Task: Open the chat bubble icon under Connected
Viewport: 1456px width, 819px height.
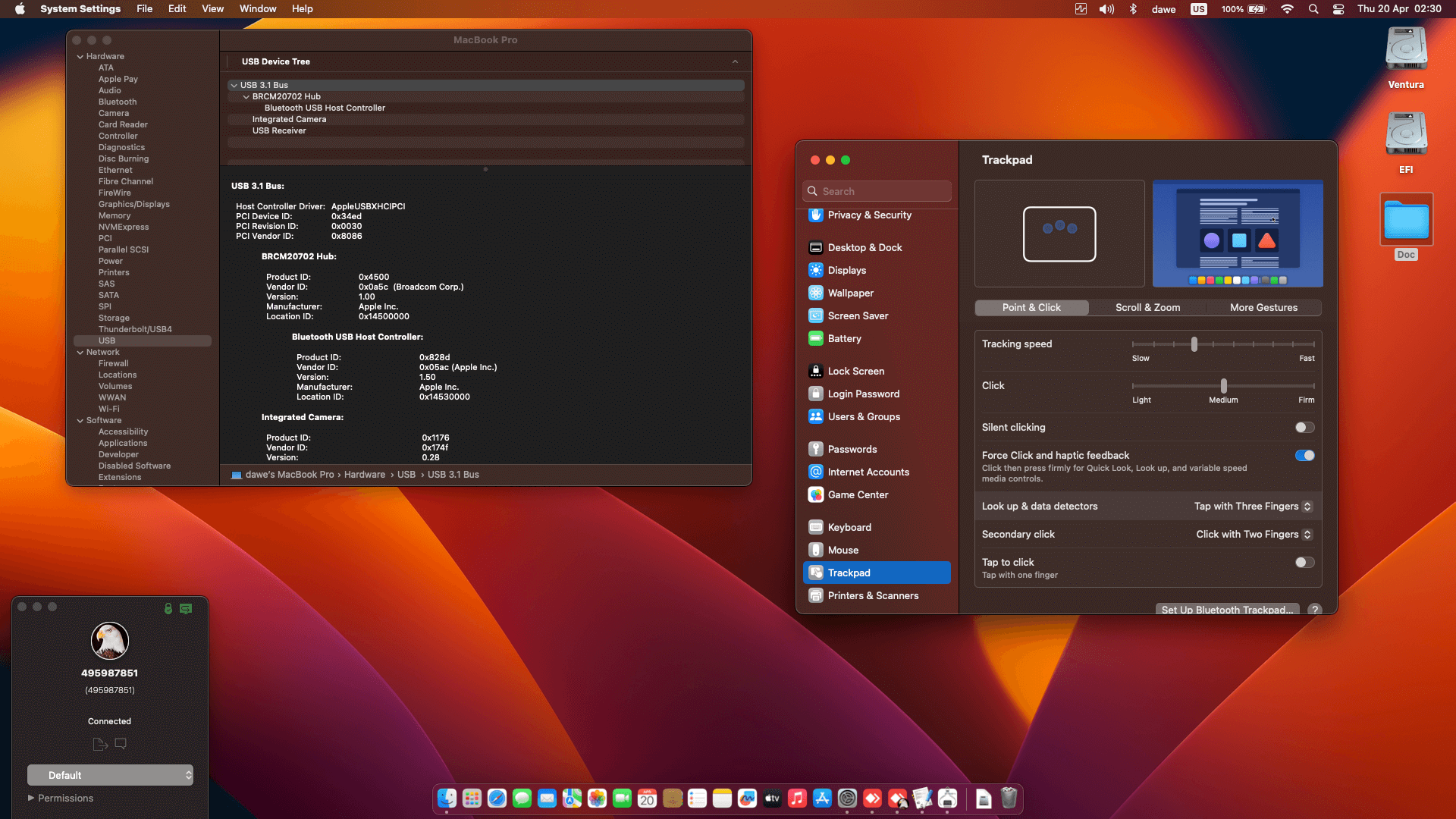Action: 121,744
